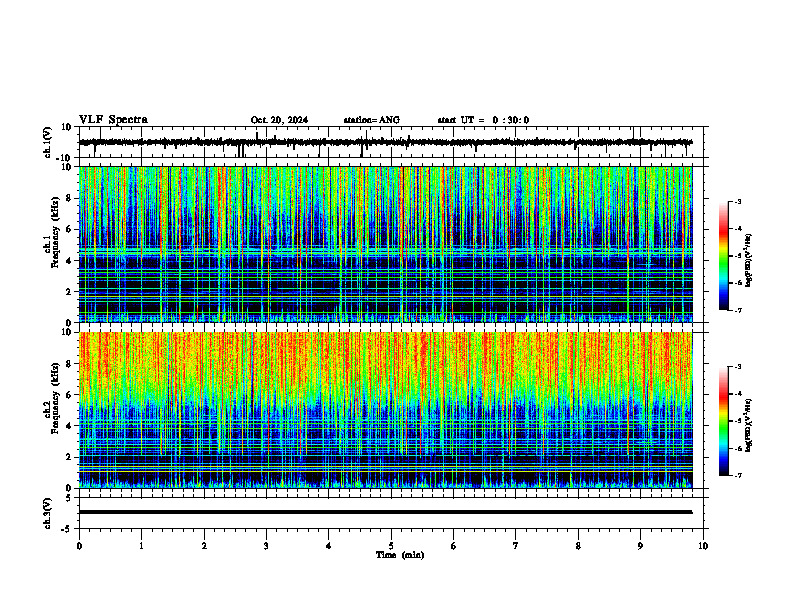
Task: Click the "4" kHz tick on ch.2 frequency axis
Action: (69, 426)
